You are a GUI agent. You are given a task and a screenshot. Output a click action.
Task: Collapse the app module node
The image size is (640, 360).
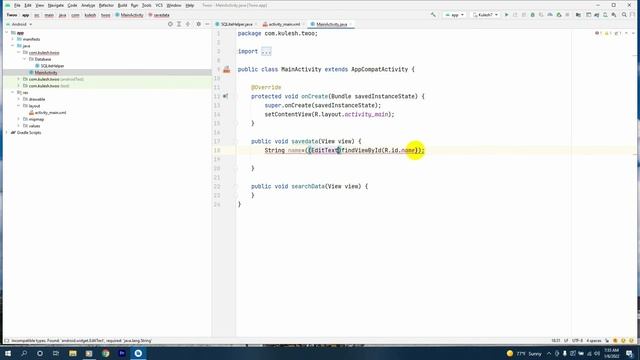tap(7, 33)
